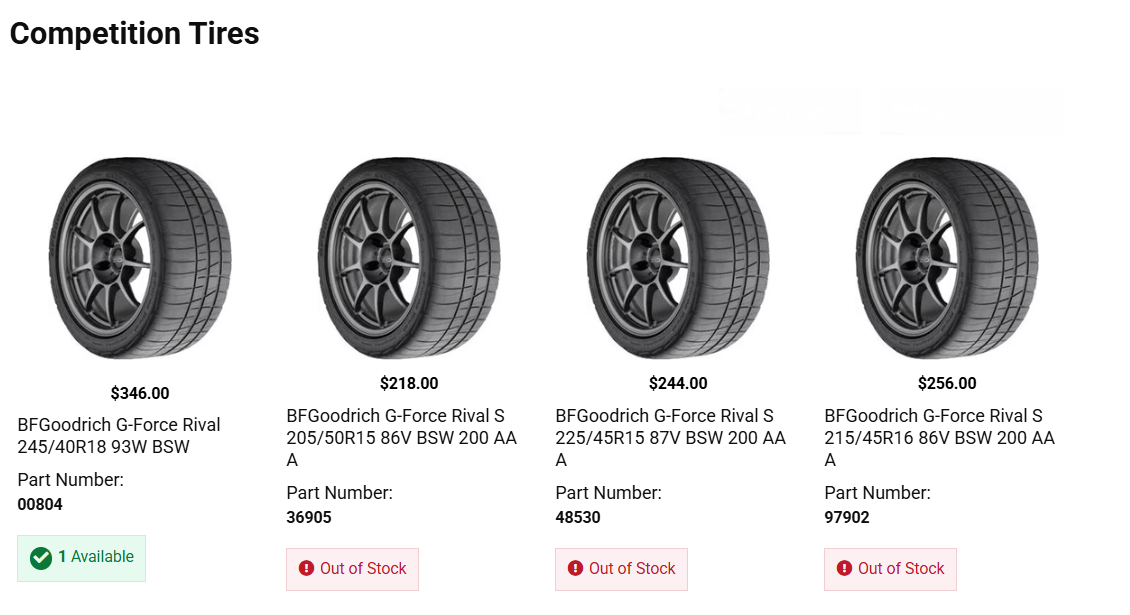Open the Rival S 205/50R15 tire image

tap(408, 259)
